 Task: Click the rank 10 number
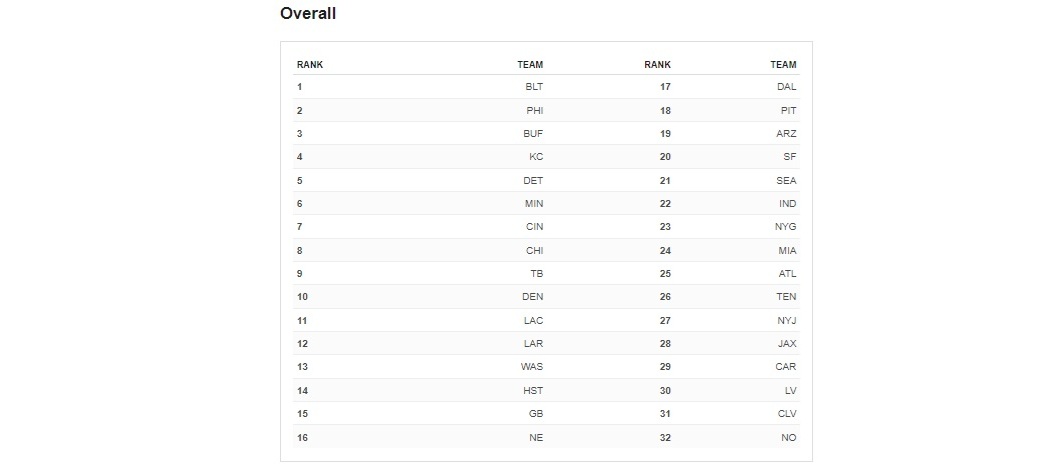(x=302, y=297)
